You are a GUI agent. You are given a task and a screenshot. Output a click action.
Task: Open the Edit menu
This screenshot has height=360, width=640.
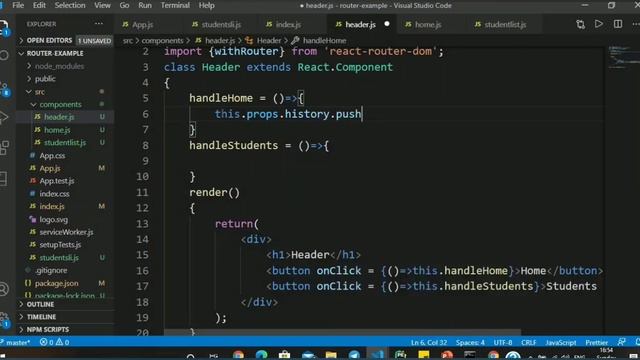(39, 5)
